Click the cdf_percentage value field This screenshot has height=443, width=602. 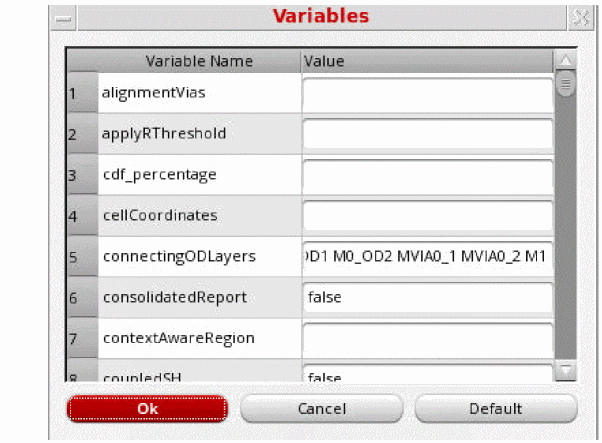[x=428, y=175]
